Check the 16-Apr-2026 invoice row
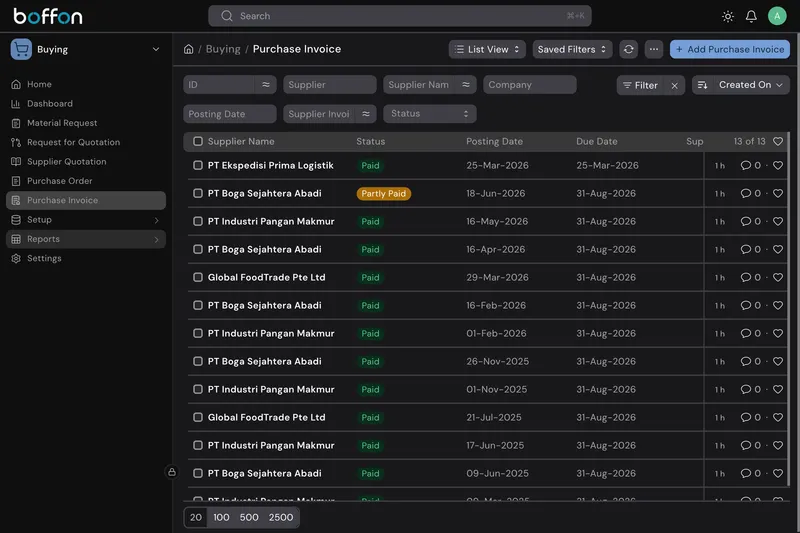Image resolution: width=800 pixels, height=533 pixels. 198,249
